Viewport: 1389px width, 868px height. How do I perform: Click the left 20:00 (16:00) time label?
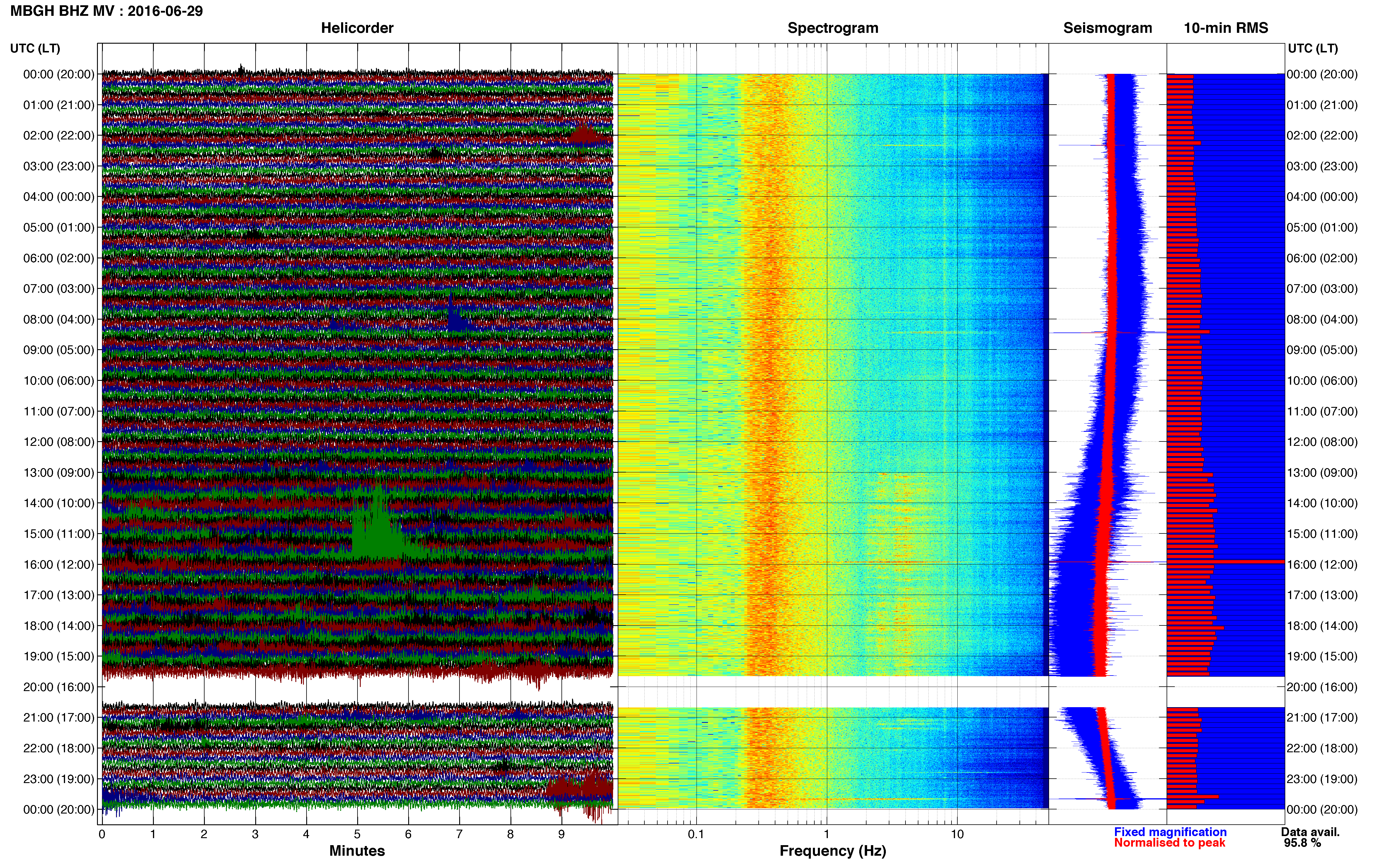pyautogui.click(x=59, y=687)
